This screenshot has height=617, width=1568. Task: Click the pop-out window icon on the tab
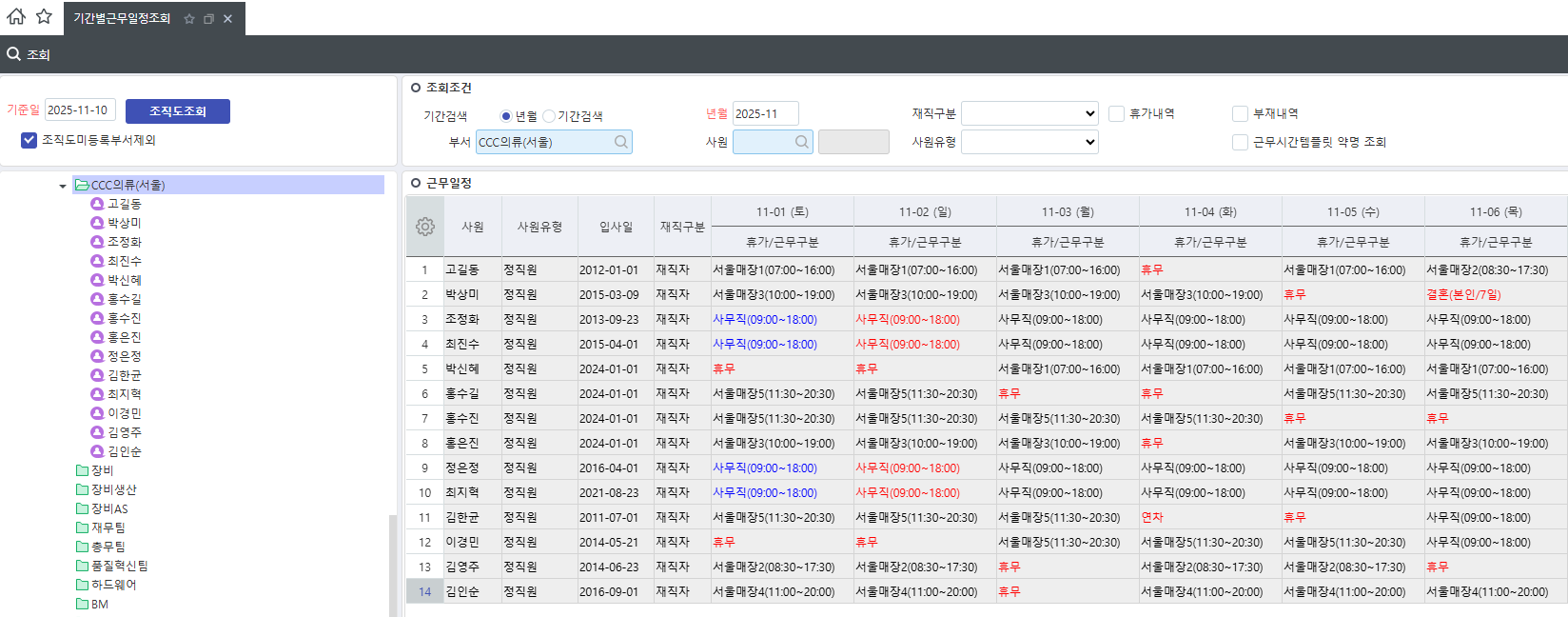[x=208, y=19]
